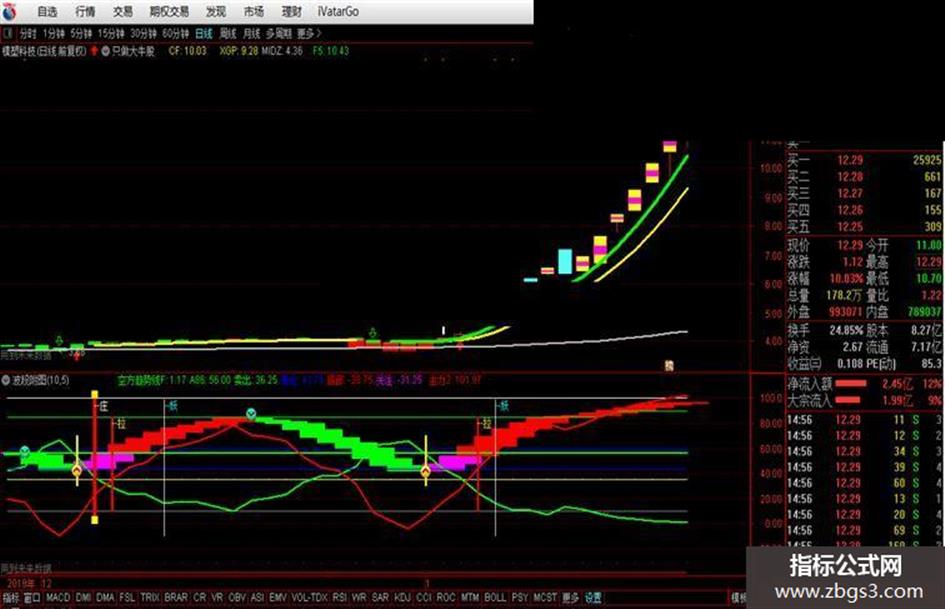Switch to the 1分钟 chart period
This screenshot has width=945, height=609.
point(54,33)
